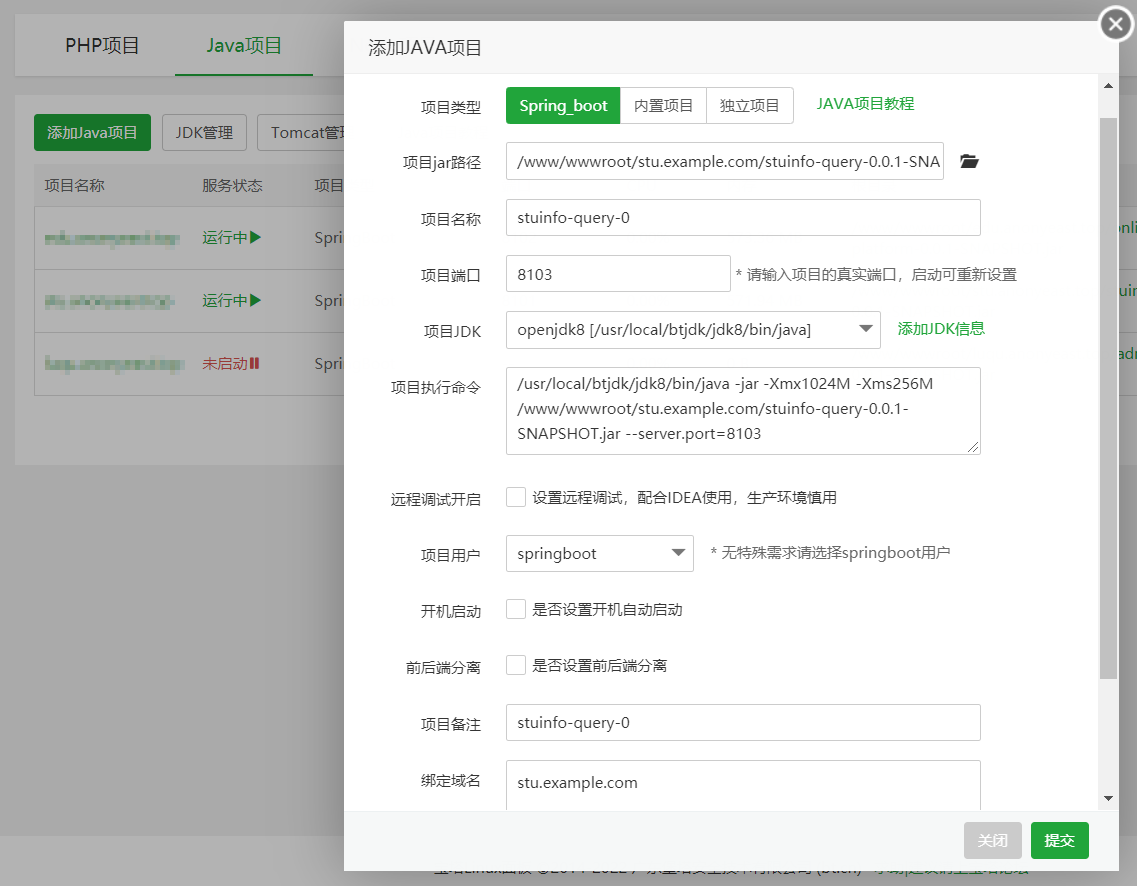This screenshot has height=886, width=1137.
Task: Click second row 运行中 status
Action: (x=231, y=301)
